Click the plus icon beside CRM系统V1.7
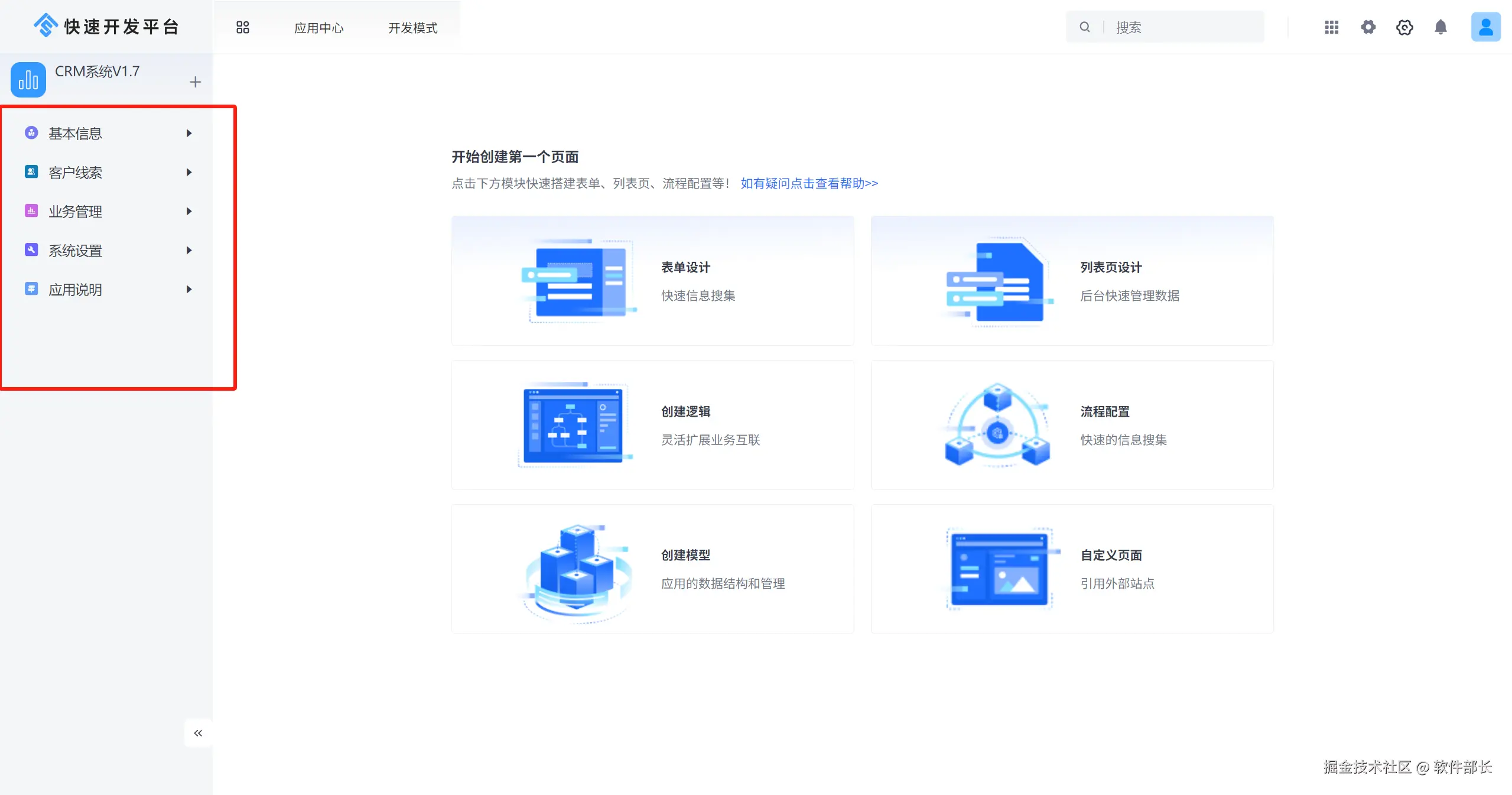 [x=195, y=82]
